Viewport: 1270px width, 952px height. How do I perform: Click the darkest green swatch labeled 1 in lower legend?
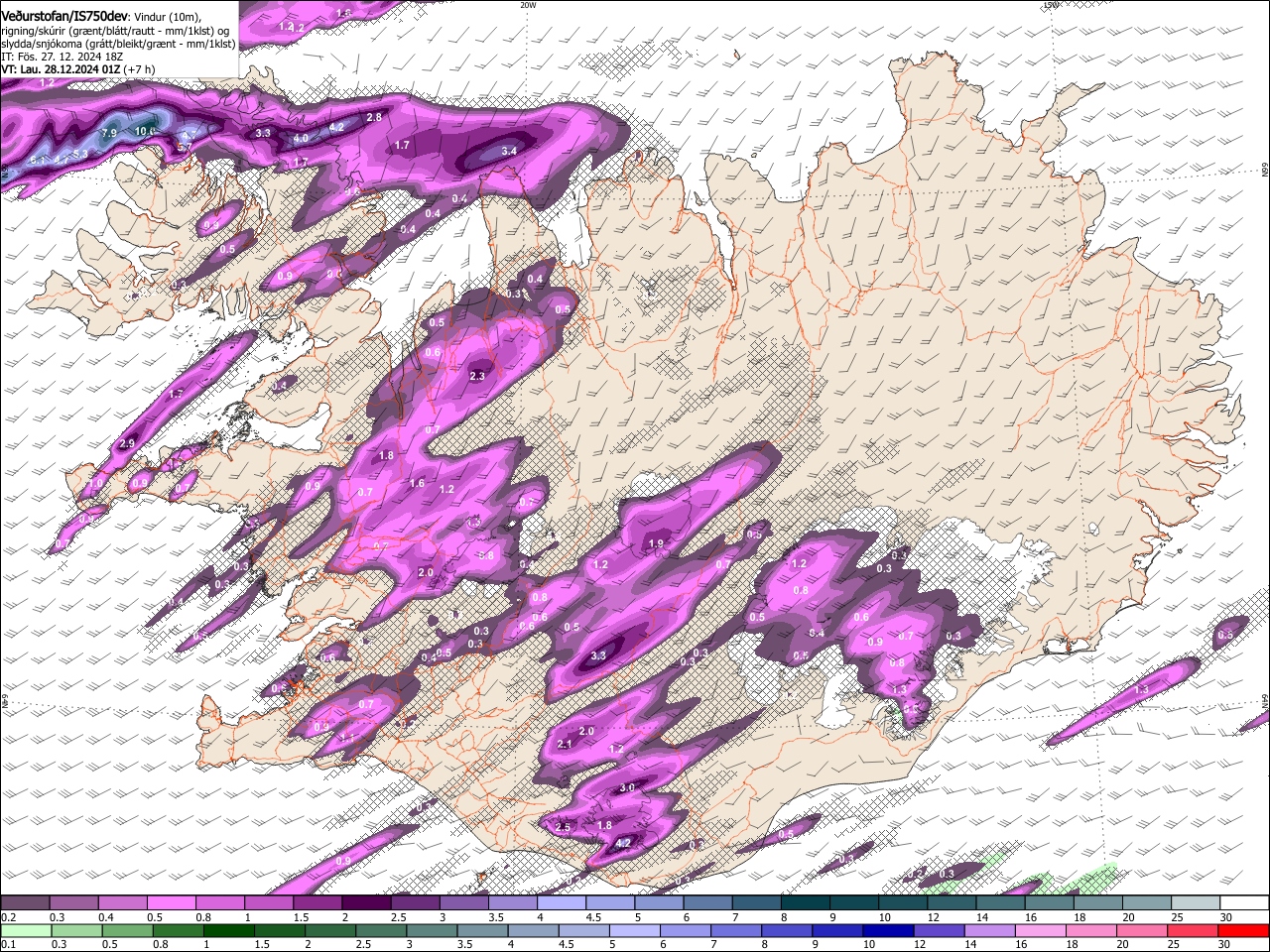230,931
